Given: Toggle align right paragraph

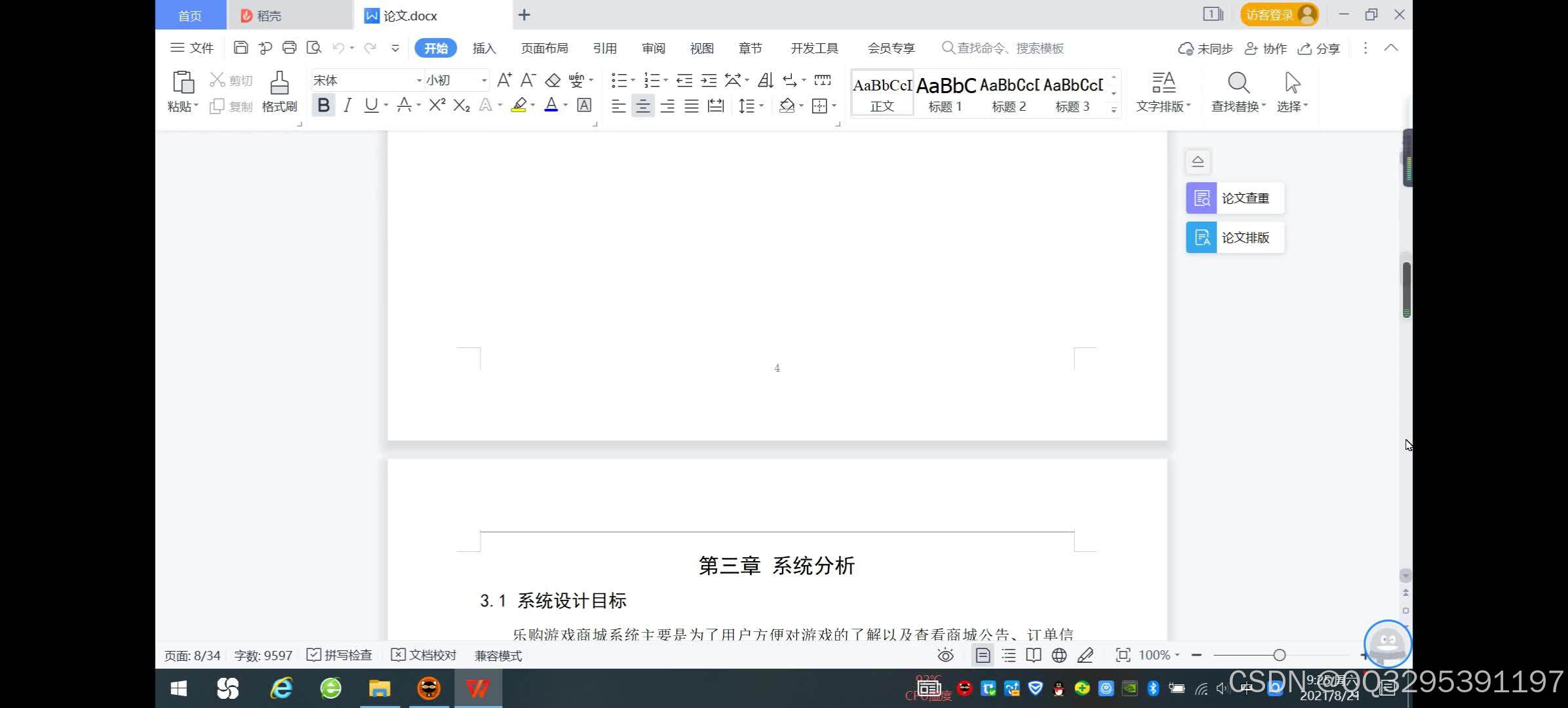Looking at the screenshot, I should [x=667, y=106].
